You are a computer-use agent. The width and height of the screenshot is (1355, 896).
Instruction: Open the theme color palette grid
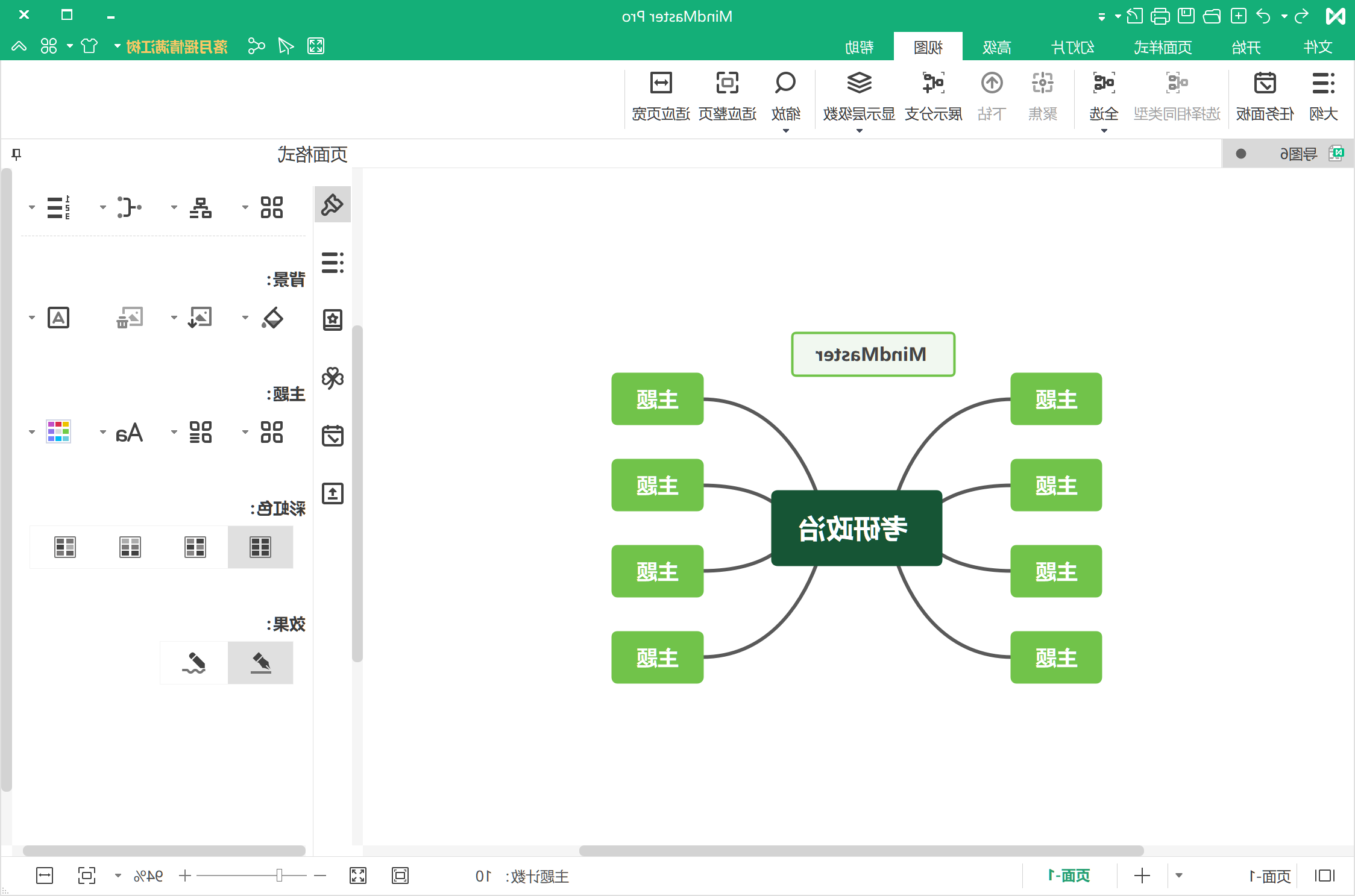(x=58, y=432)
